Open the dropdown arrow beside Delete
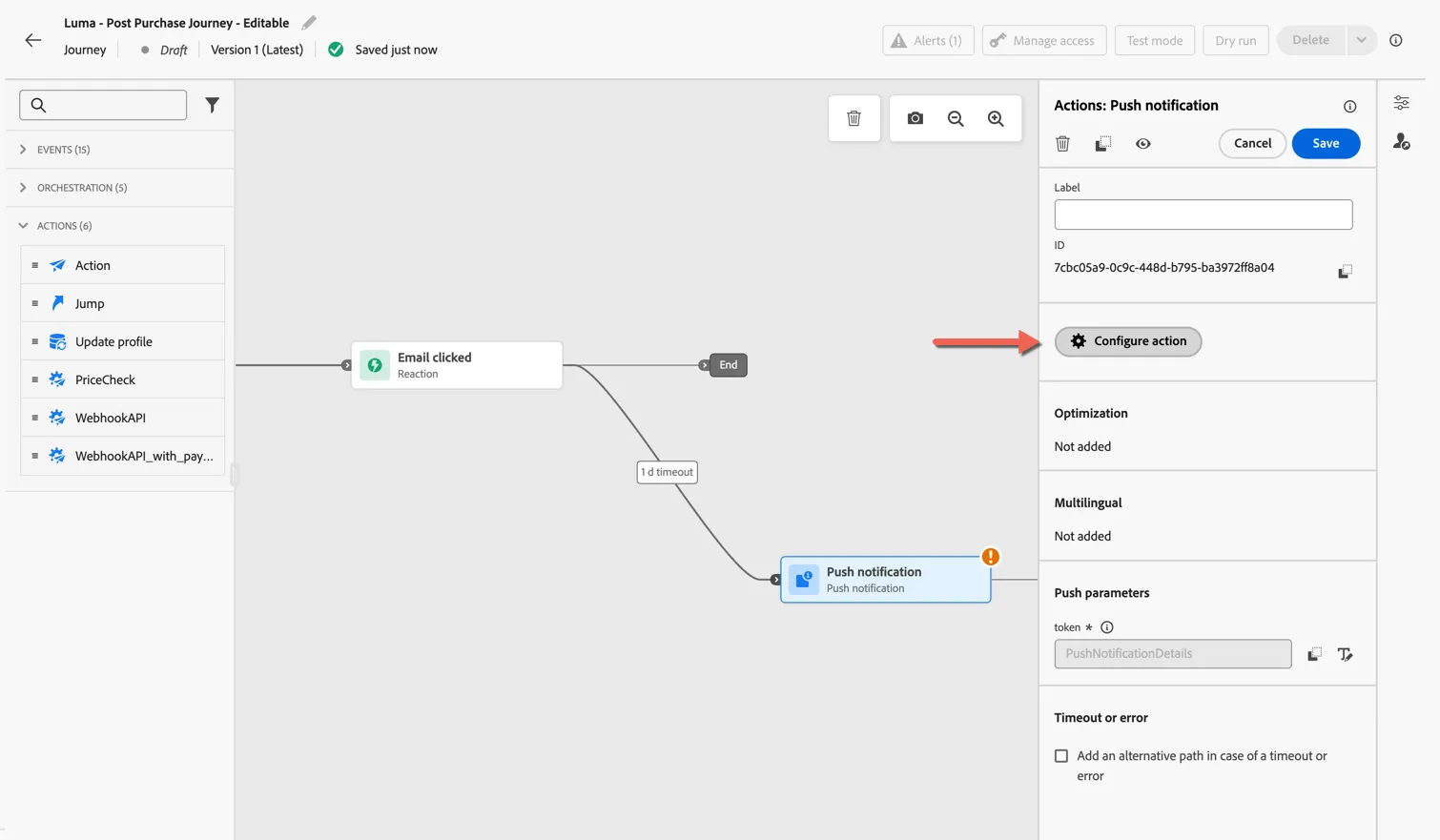 (x=1361, y=40)
